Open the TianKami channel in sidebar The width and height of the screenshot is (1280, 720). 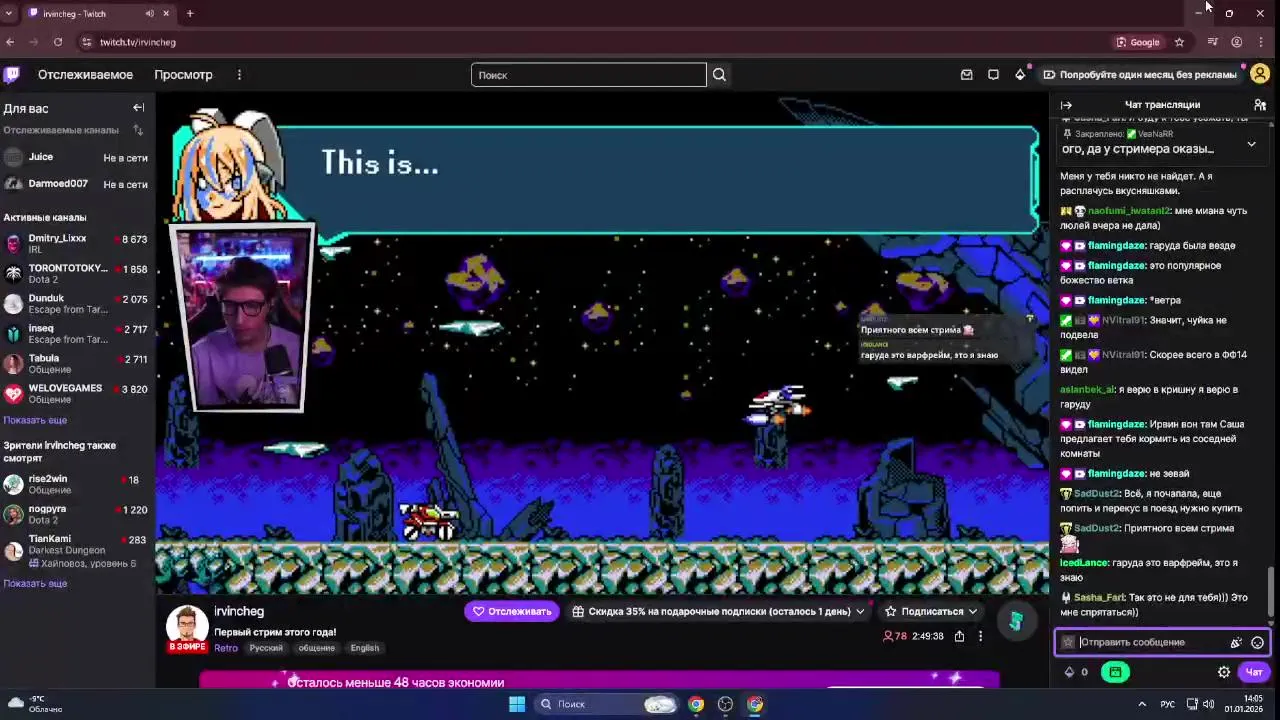pyautogui.click(x=77, y=550)
